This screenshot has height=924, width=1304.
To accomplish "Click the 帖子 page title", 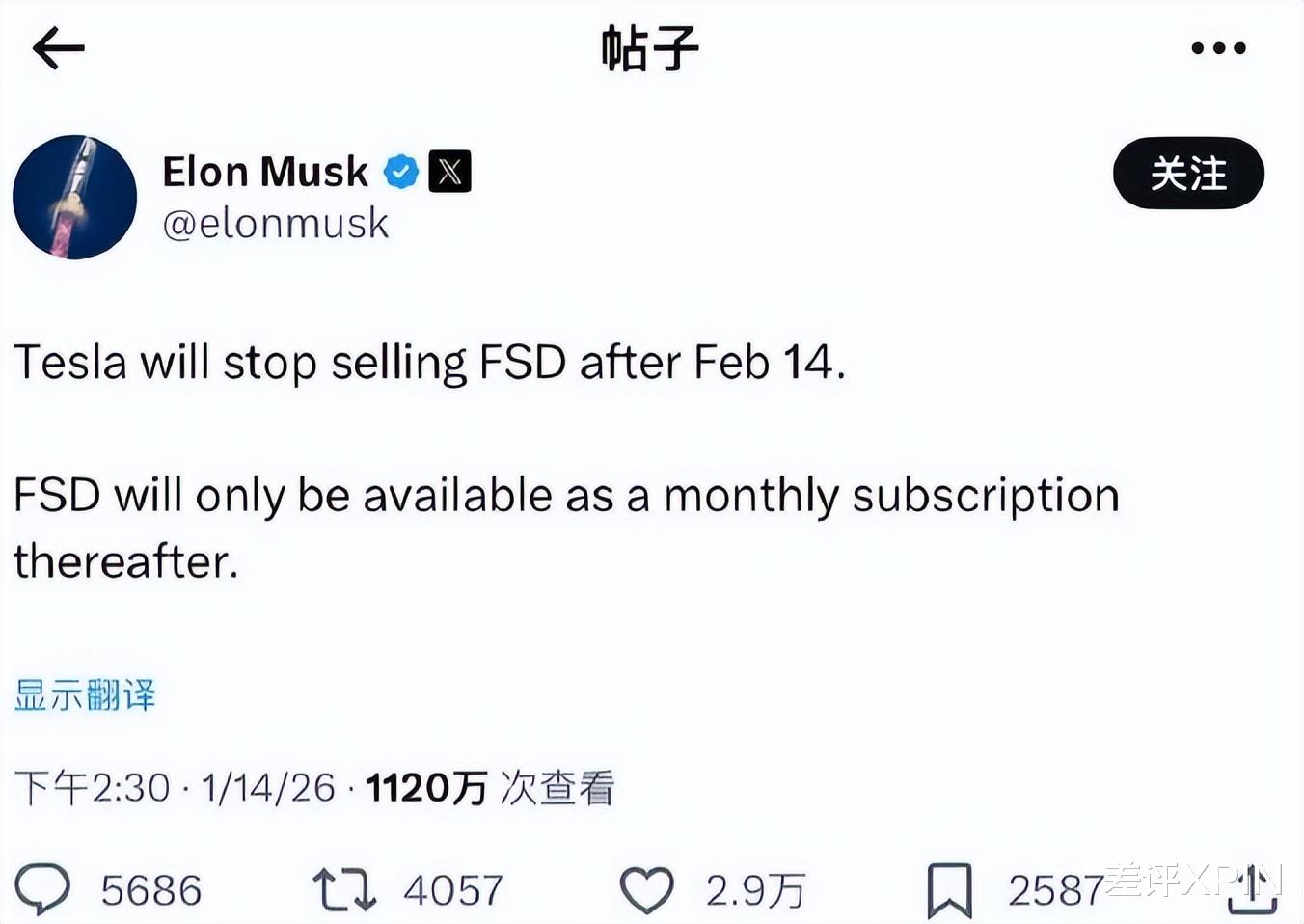I will pos(649,48).
